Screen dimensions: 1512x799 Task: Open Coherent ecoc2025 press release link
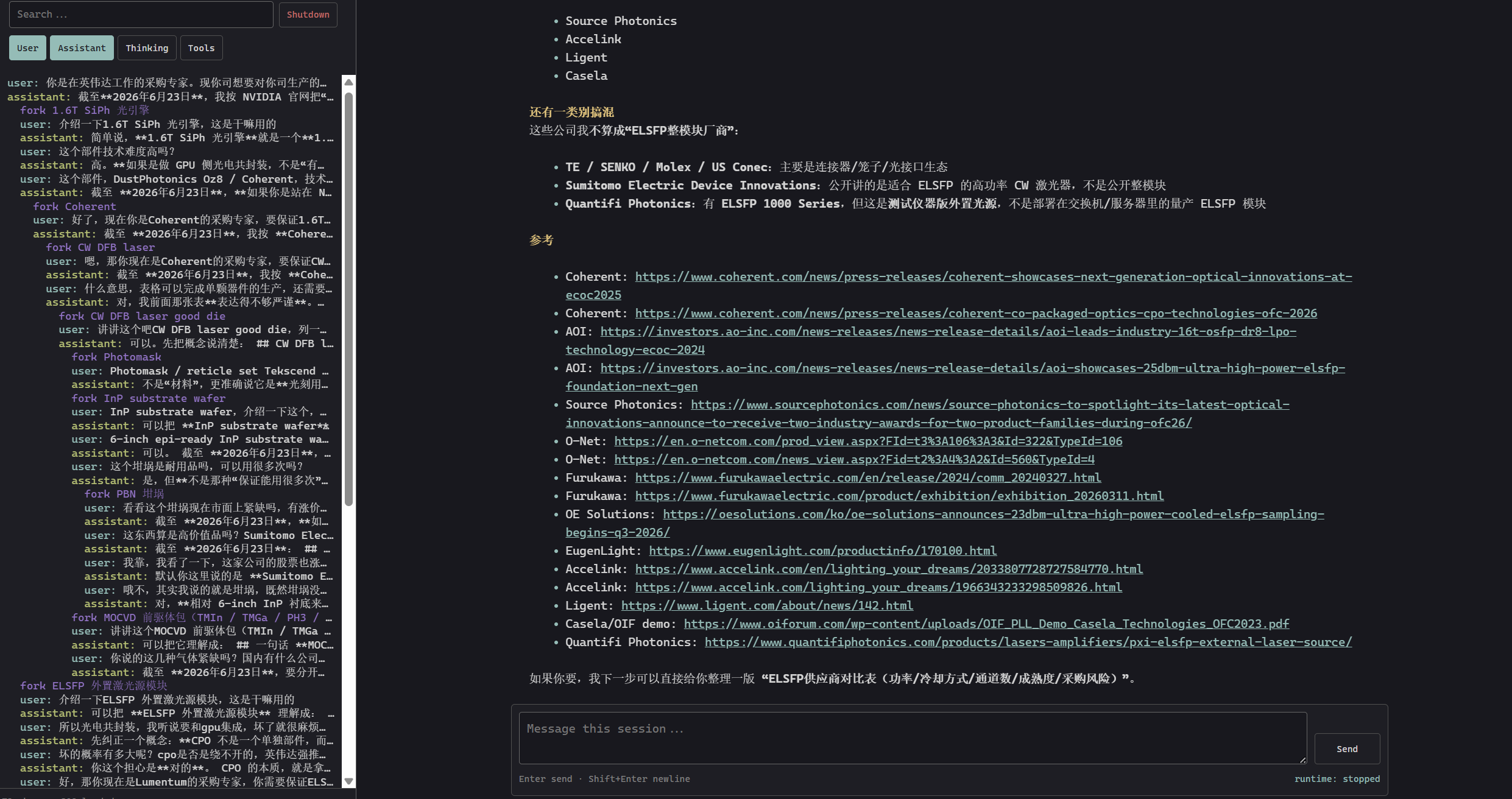coord(994,276)
